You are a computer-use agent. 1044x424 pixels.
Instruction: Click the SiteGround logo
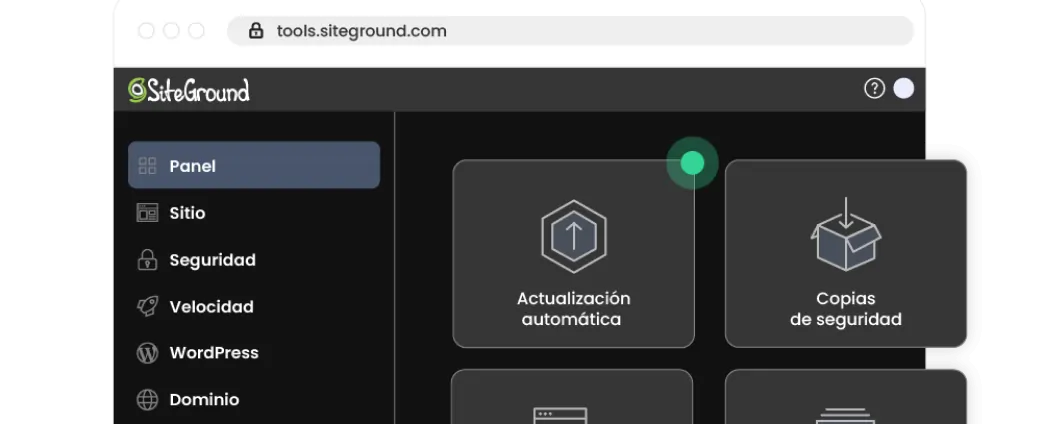point(188,90)
